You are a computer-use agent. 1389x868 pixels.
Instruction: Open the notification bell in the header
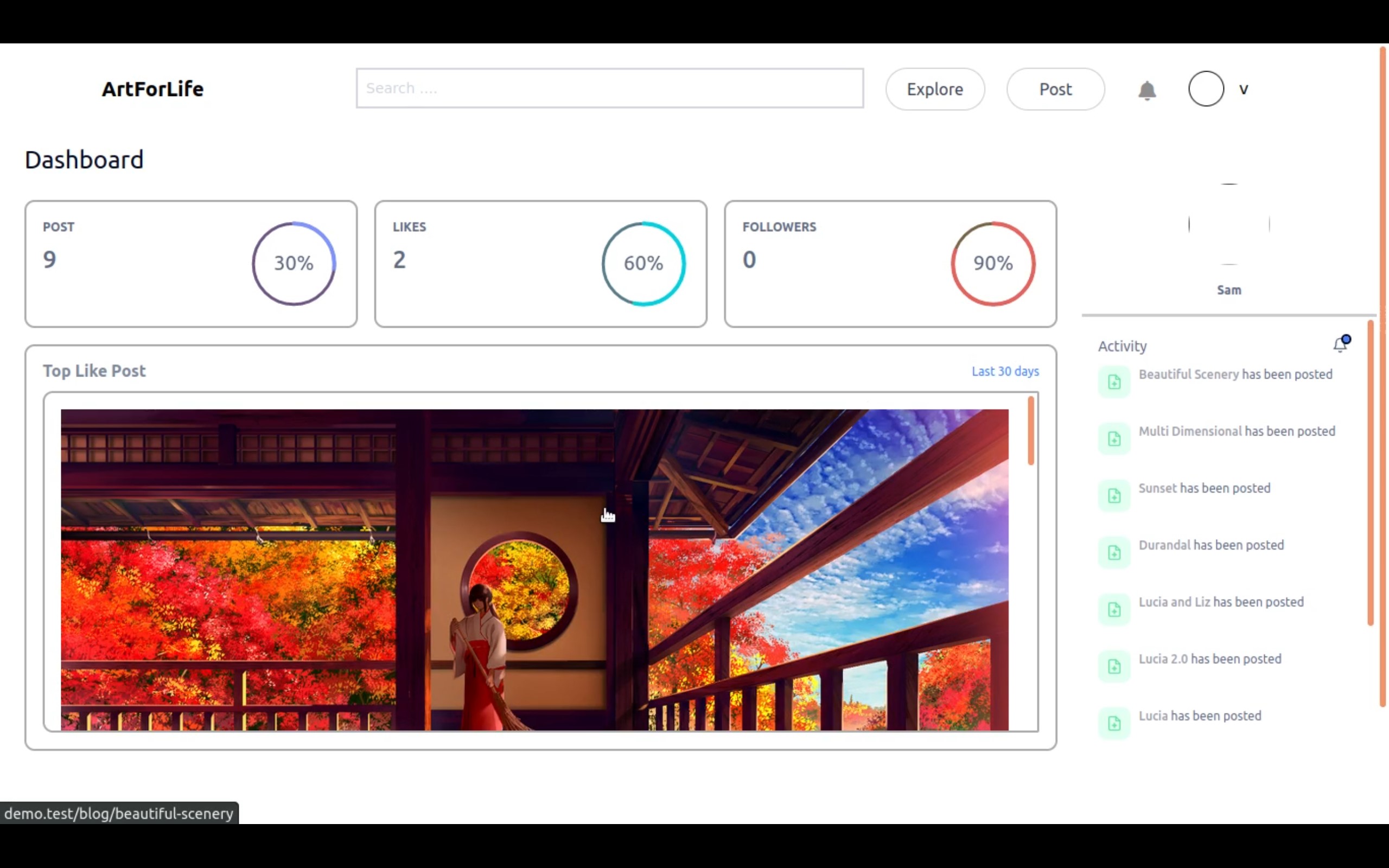point(1147,90)
